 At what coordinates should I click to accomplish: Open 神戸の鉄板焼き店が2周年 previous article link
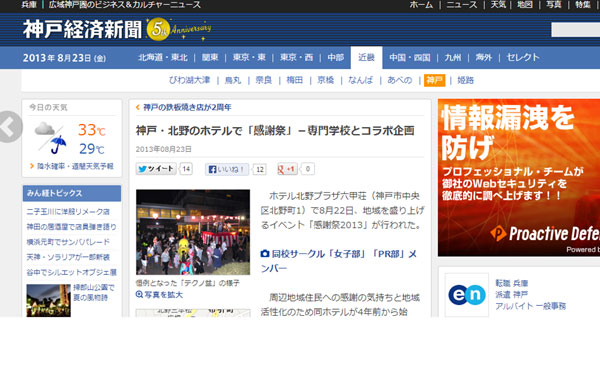point(187,107)
